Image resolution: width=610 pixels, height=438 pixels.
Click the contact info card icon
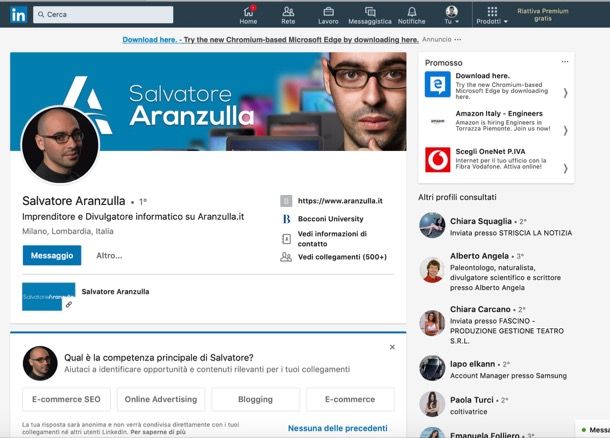click(x=286, y=239)
